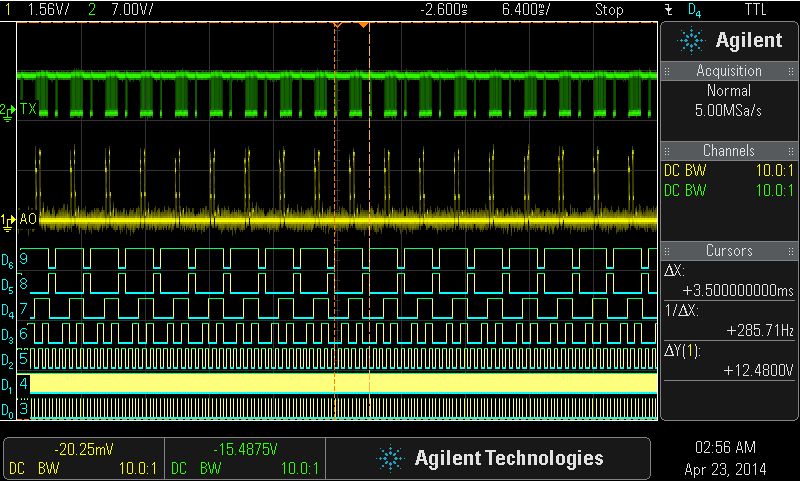Click bus label 6 on D3 trace
This screenshot has height=481, width=800.
pos(24,333)
